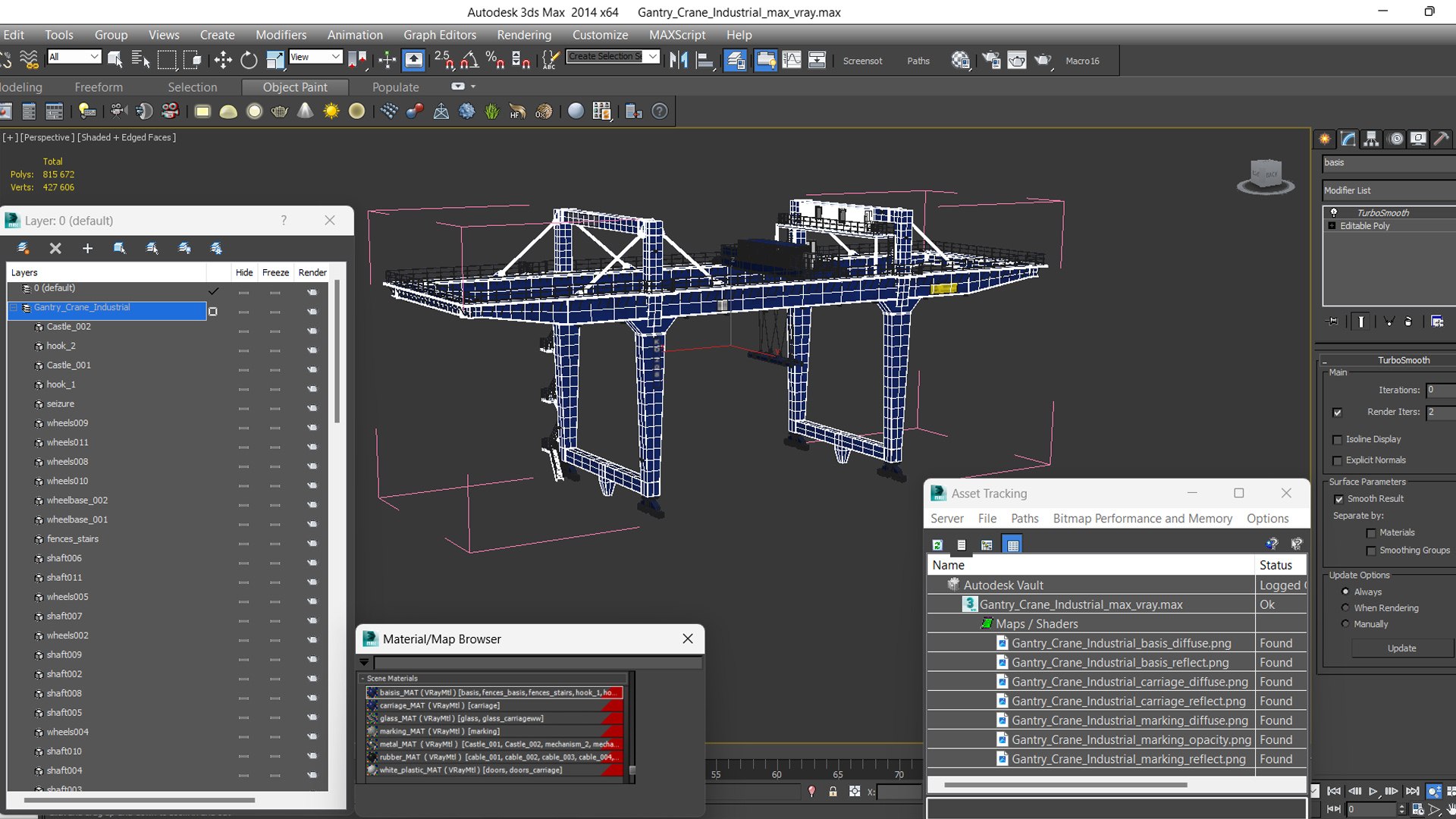Select the Move tool in main toolbar
This screenshot has height=819, width=1456.
(x=223, y=60)
